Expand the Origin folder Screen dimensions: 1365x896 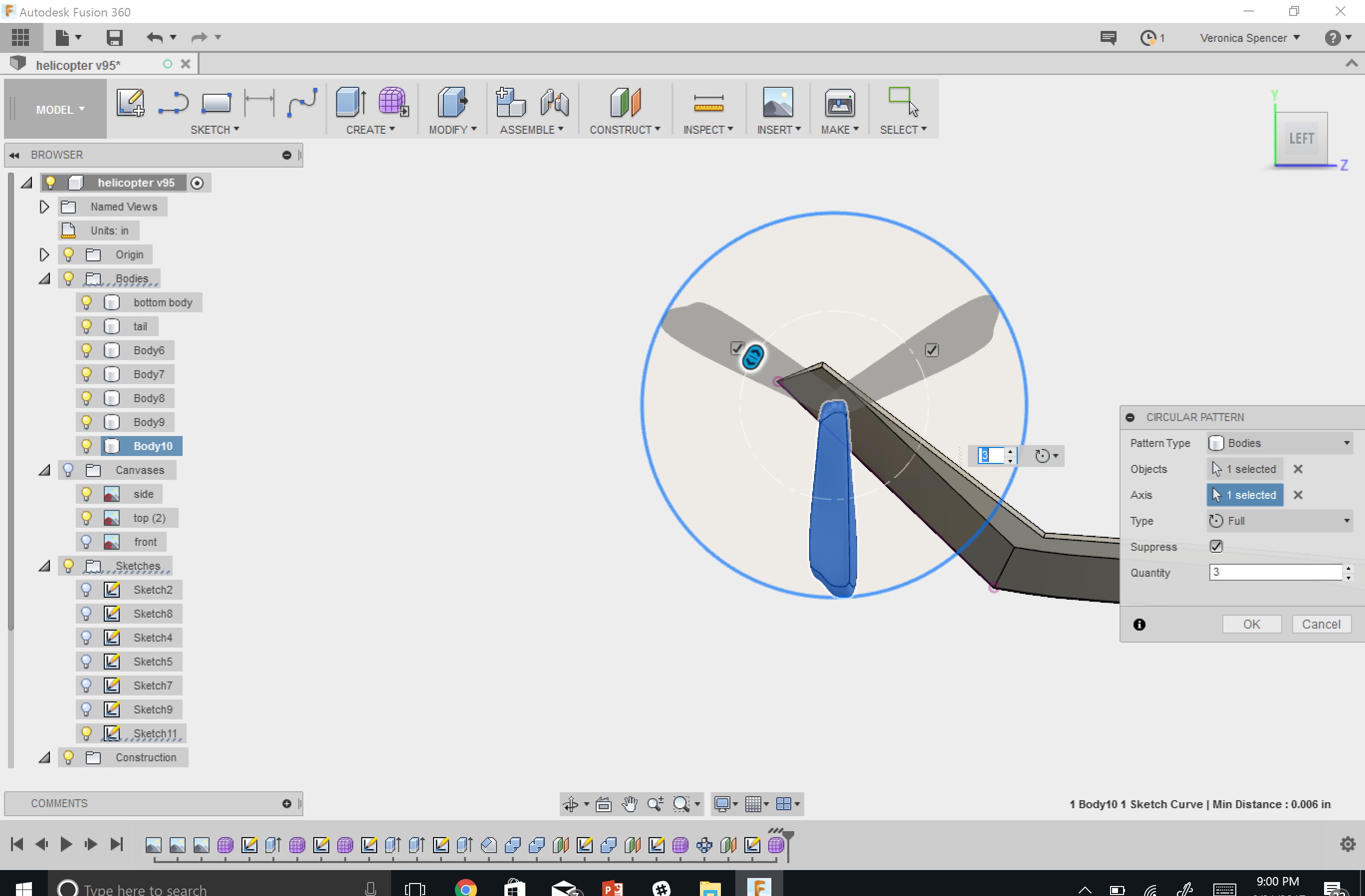click(43, 255)
